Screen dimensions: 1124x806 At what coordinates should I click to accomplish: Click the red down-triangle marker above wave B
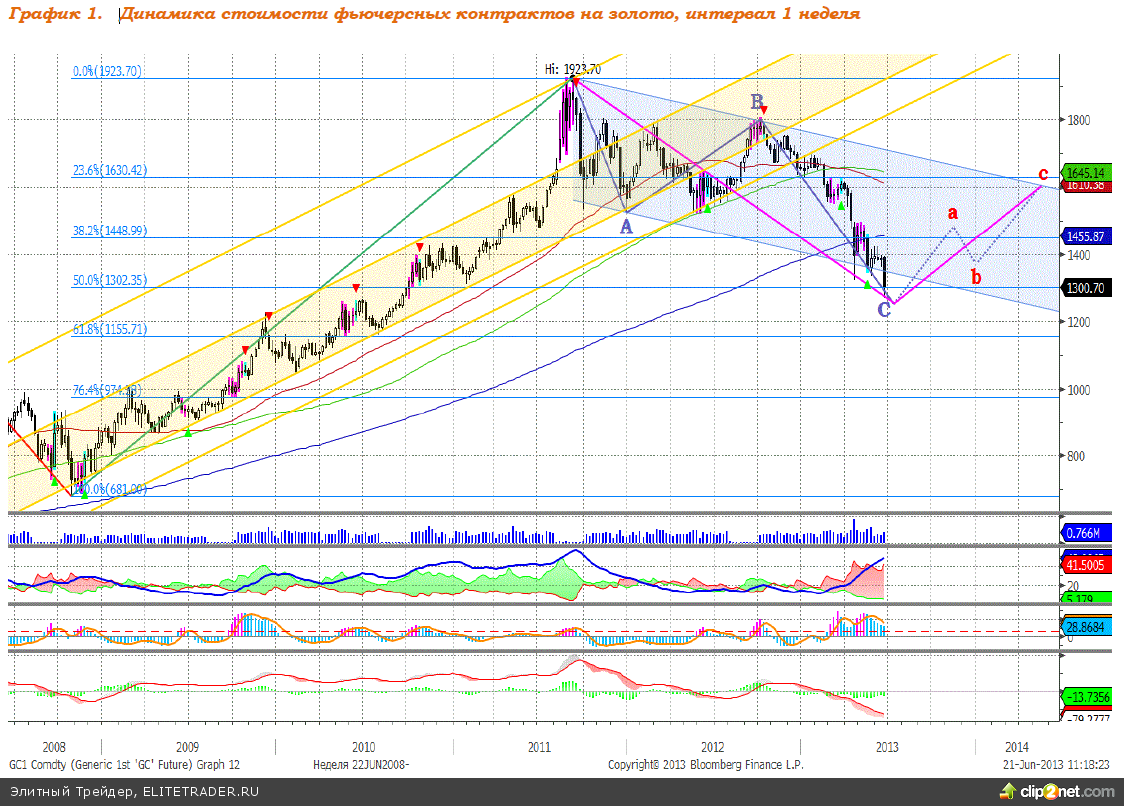[x=764, y=109]
